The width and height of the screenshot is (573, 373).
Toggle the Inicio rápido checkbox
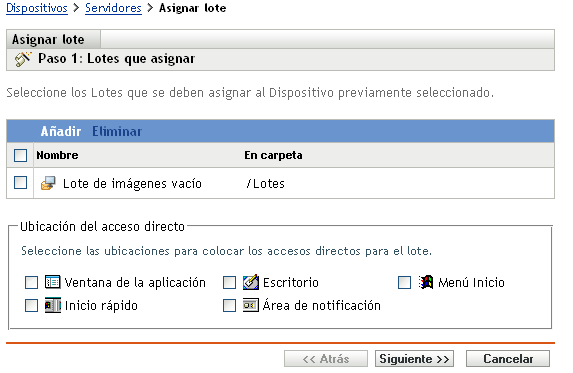coord(31,305)
